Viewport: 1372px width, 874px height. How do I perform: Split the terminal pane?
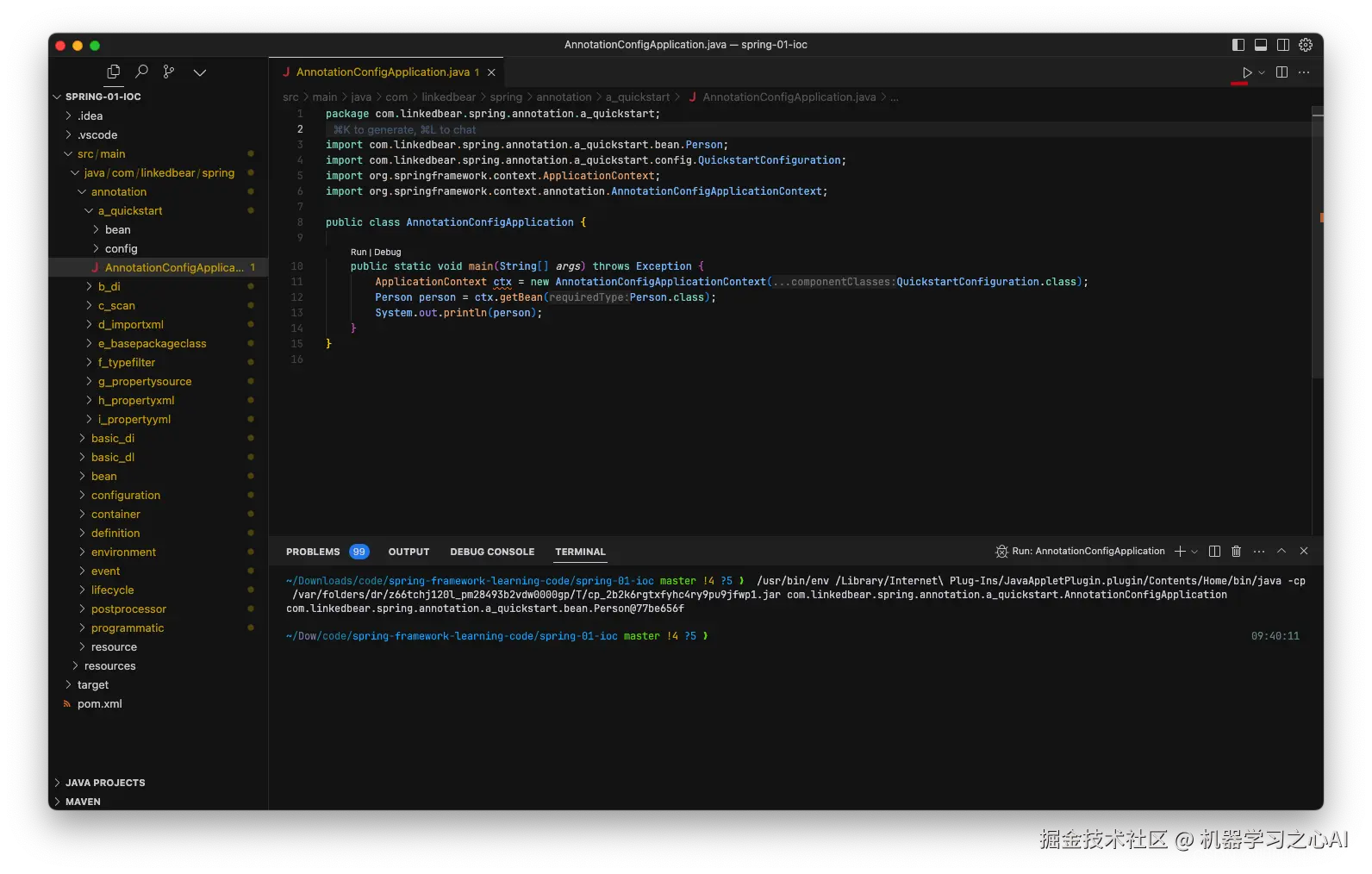[x=1214, y=552]
